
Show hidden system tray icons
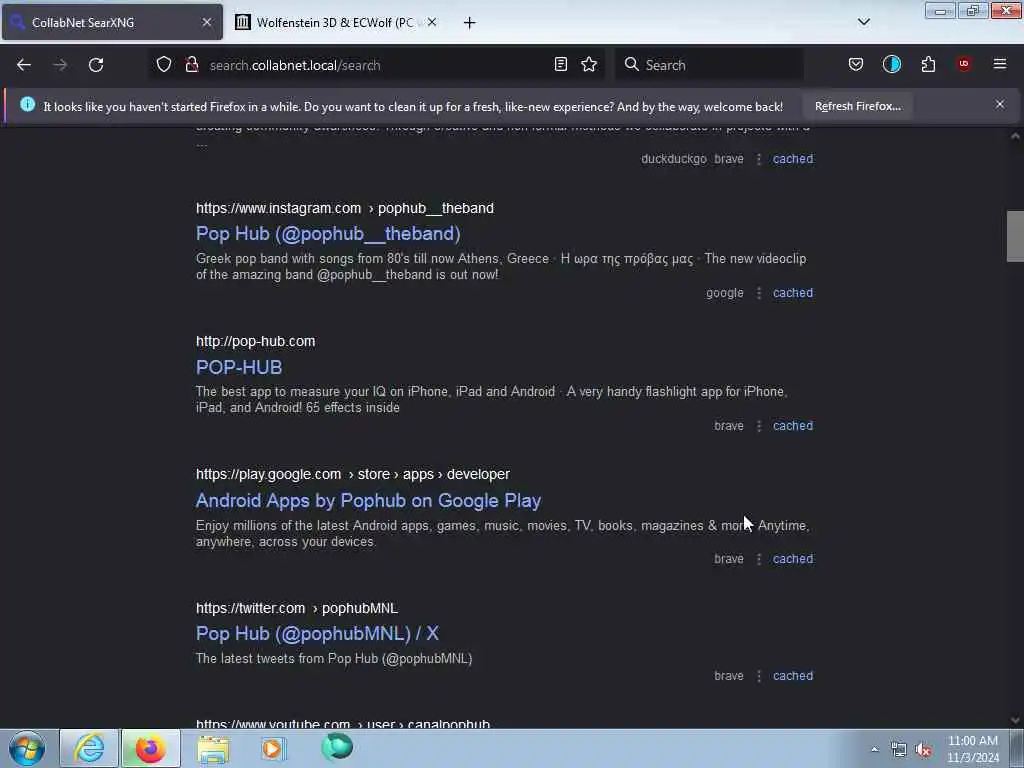874,749
